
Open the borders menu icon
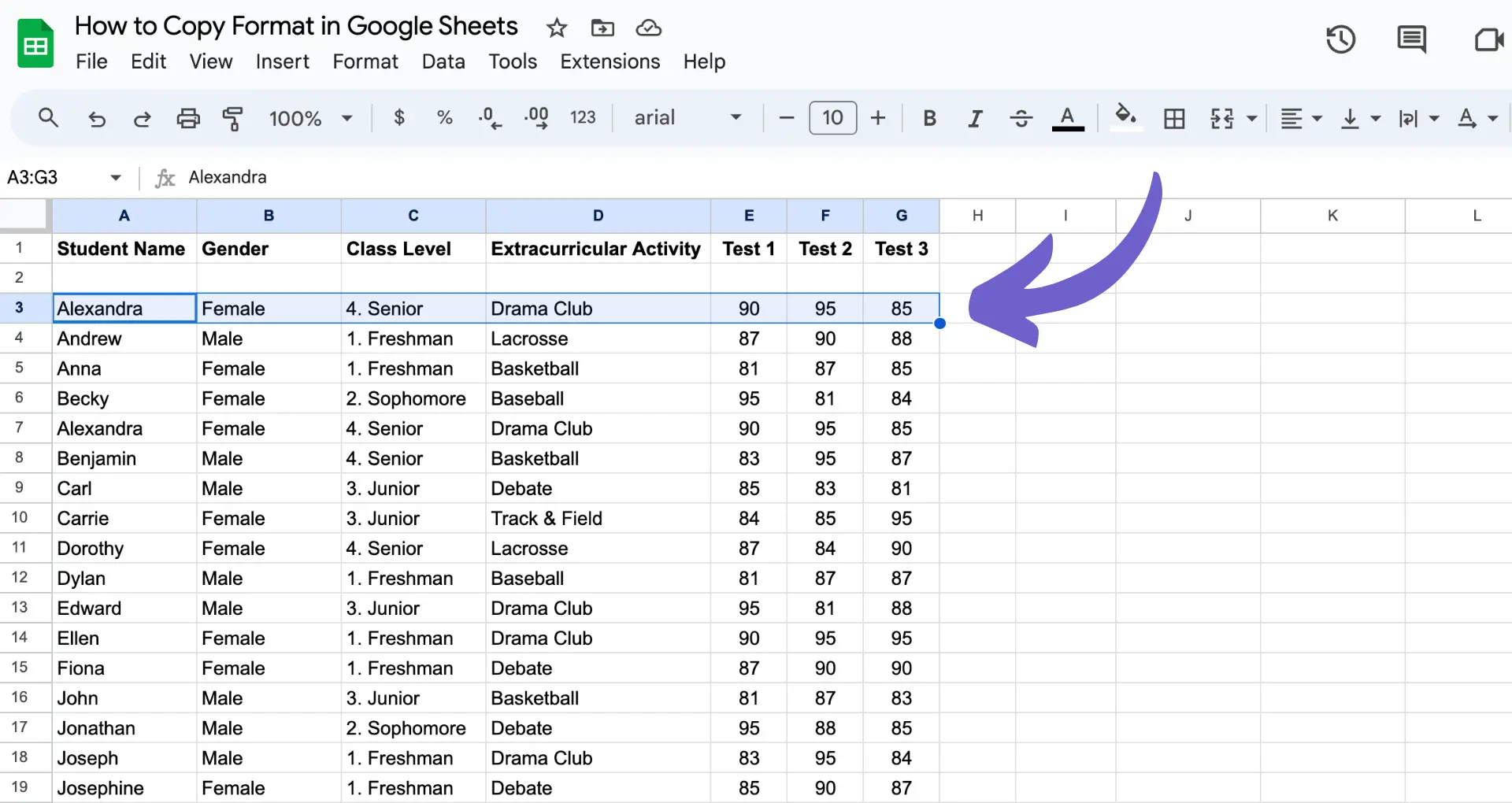tap(1174, 119)
